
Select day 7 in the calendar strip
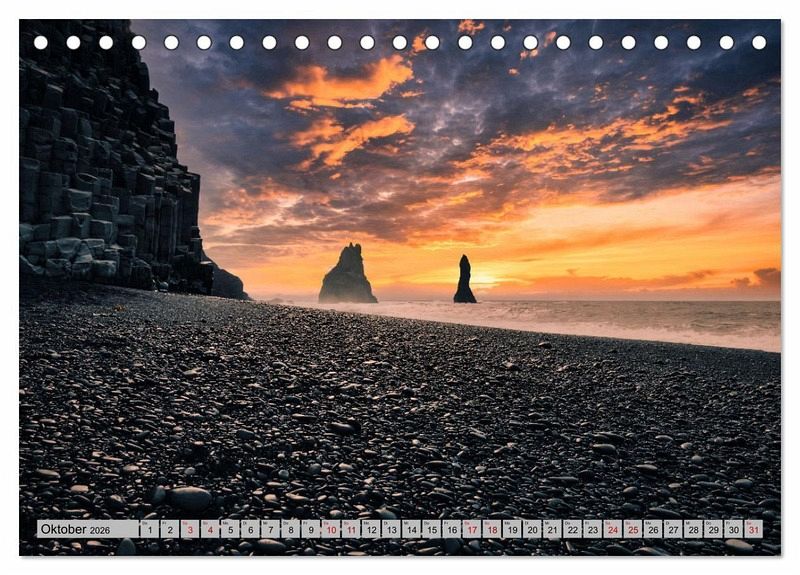[270, 529]
